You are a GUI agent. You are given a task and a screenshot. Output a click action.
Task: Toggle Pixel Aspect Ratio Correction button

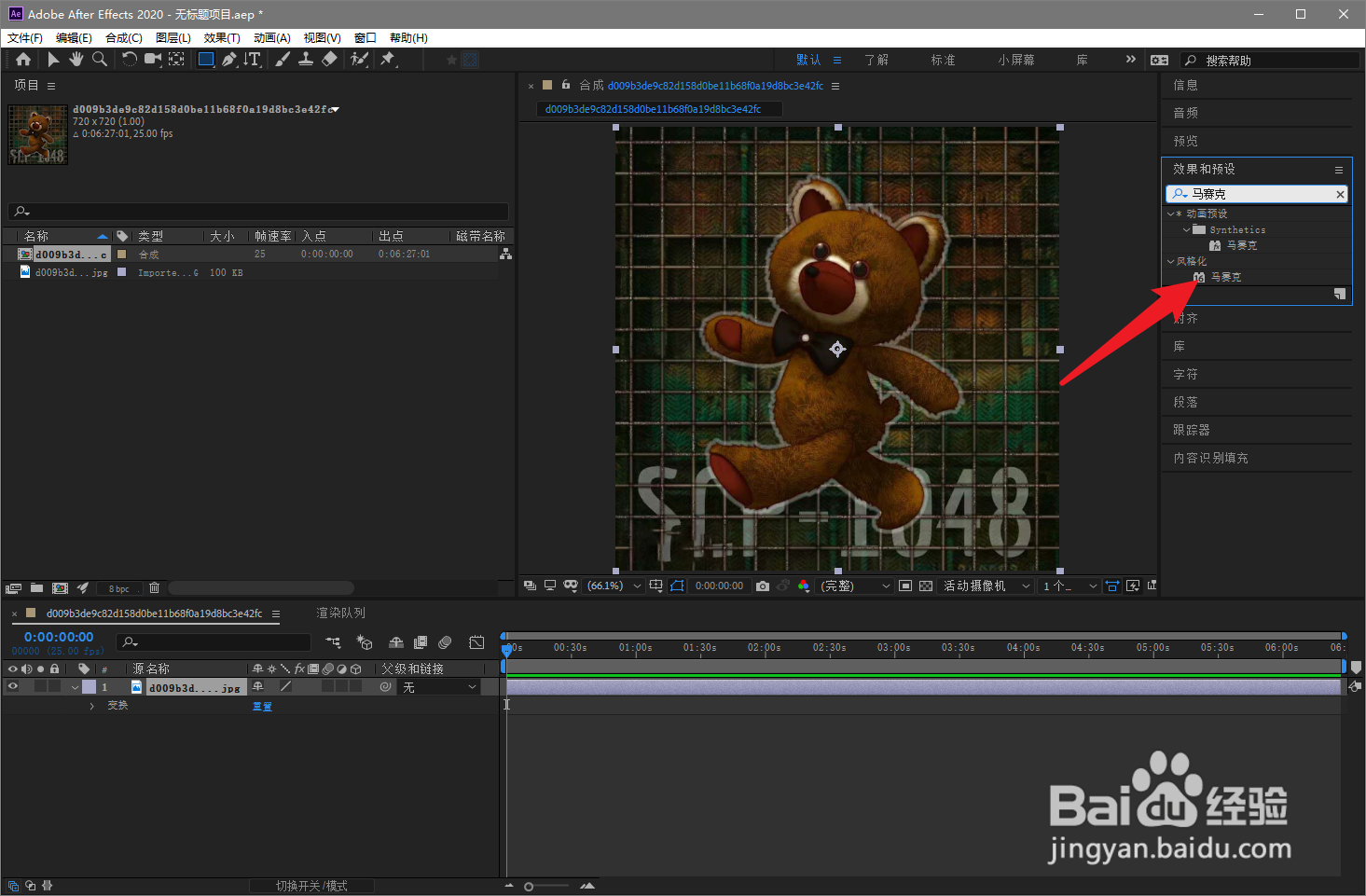(1111, 586)
